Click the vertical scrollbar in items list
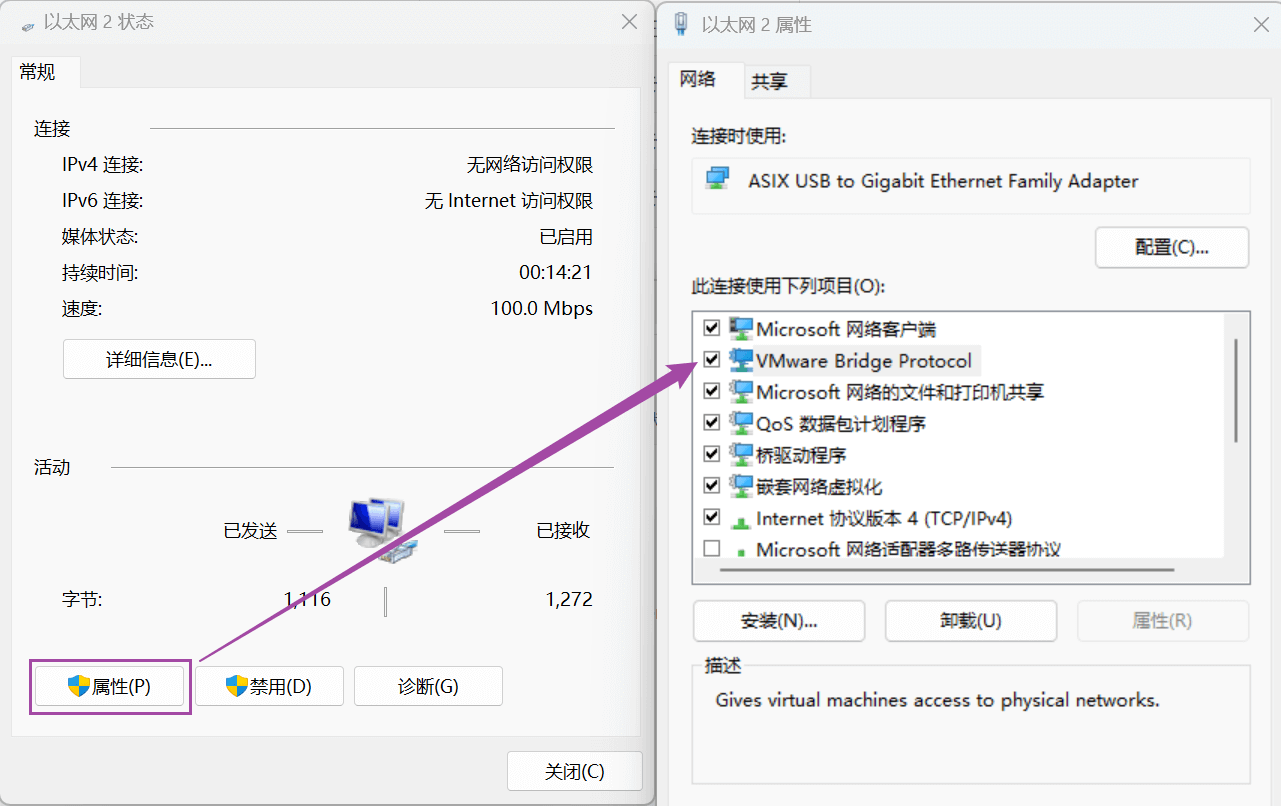1281x806 pixels. coord(1236,390)
